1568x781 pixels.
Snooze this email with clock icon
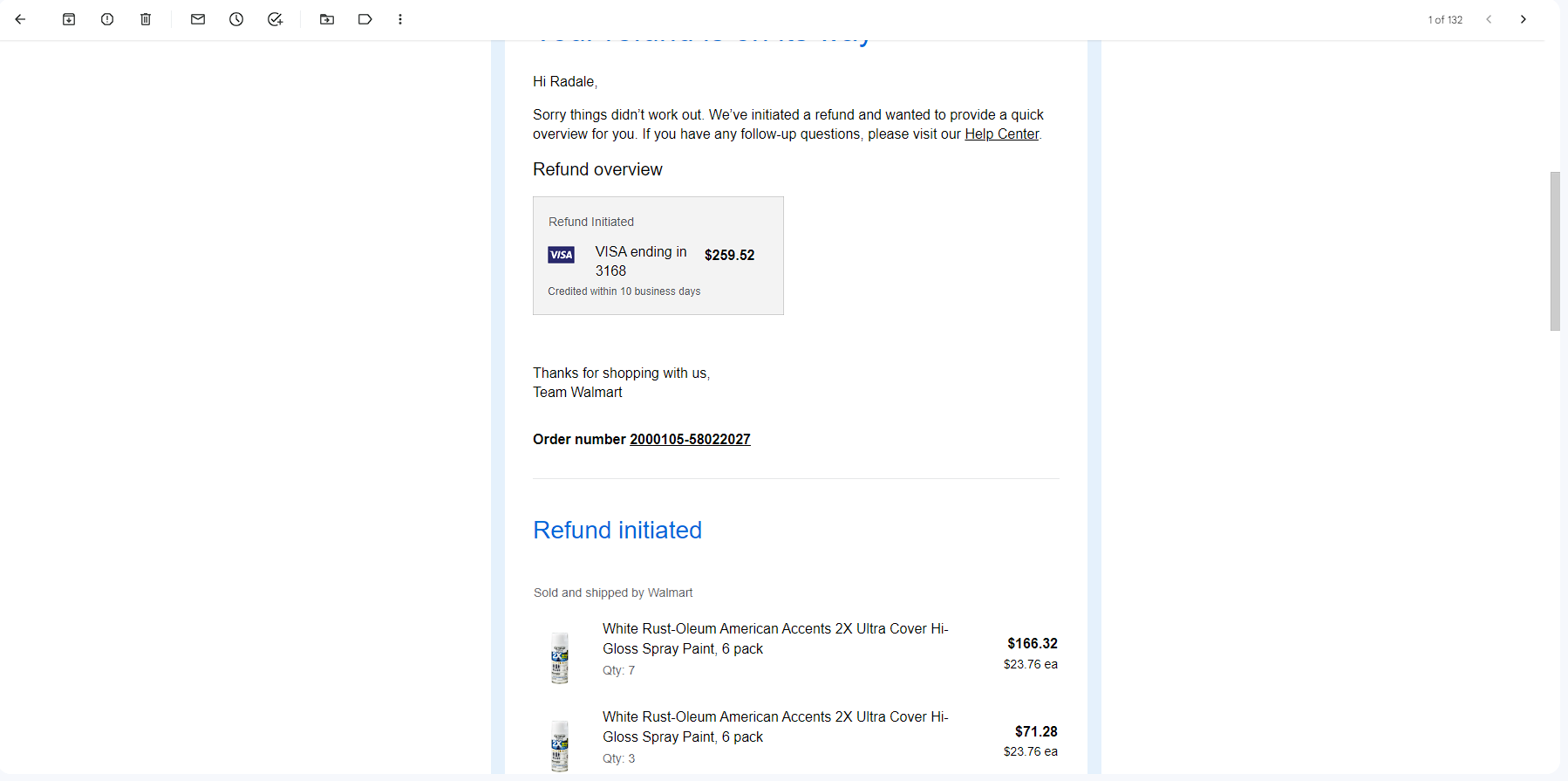pyautogui.click(x=236, y=19)
